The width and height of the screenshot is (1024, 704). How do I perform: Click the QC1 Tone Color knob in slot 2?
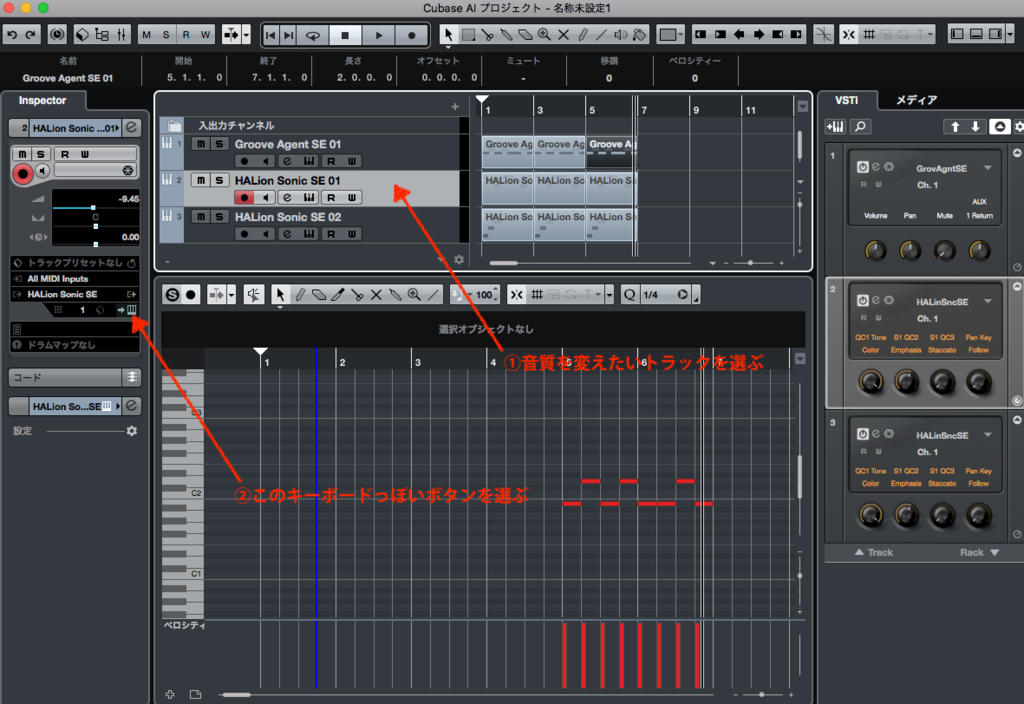pos(871,383)
